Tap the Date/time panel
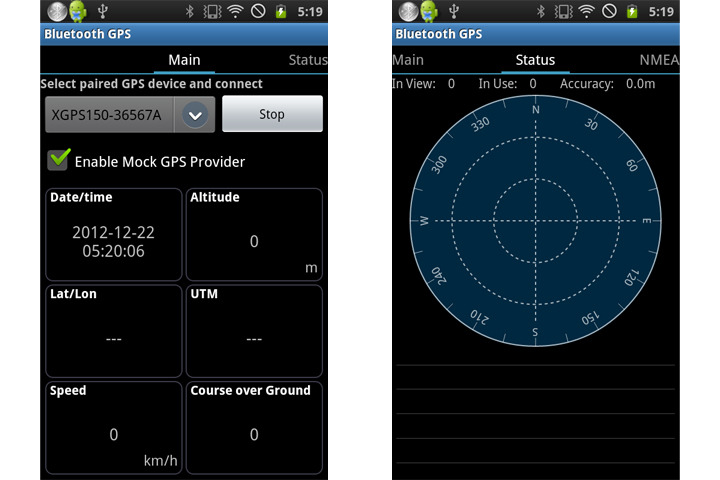Viewport: 720px width, 480px height. 114,234
